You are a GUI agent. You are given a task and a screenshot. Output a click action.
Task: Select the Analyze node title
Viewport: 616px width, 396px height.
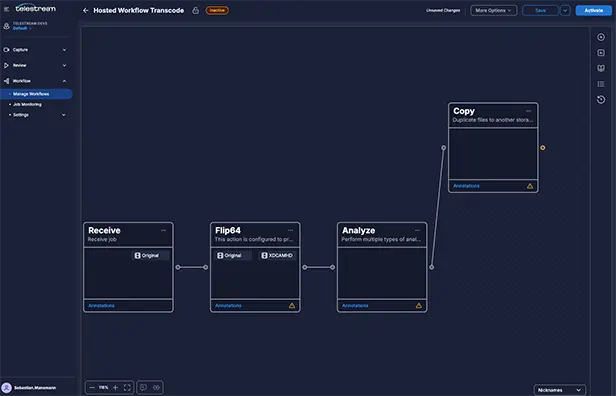(x=358, y=231)
